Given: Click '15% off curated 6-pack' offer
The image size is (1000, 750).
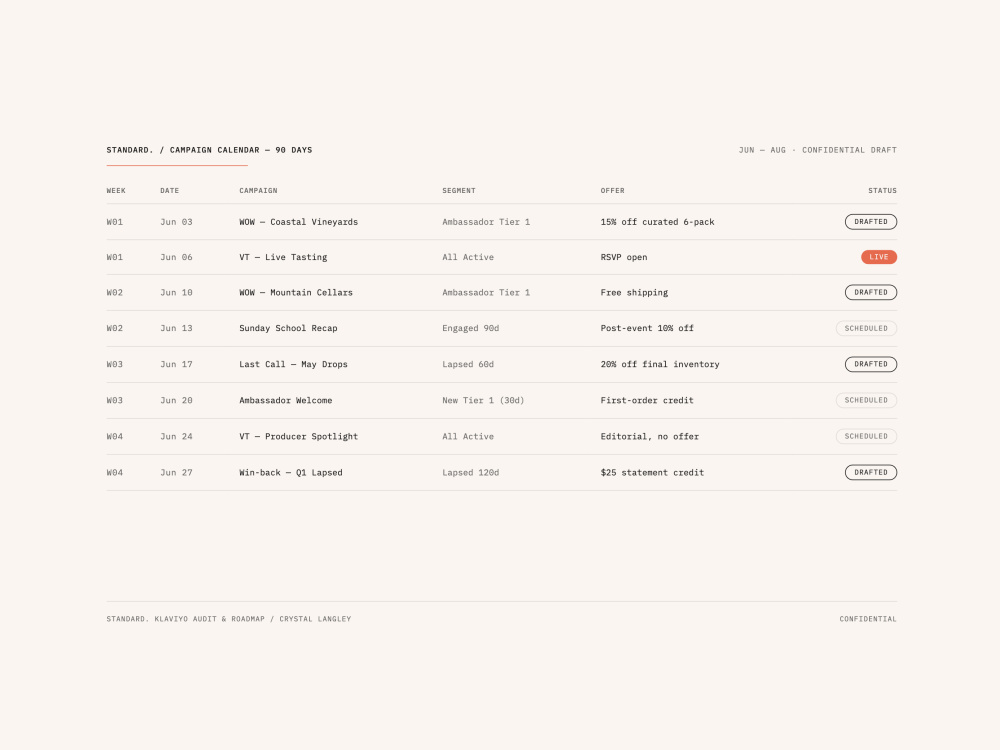Looking at the screenshot, I should click(658, 222).
